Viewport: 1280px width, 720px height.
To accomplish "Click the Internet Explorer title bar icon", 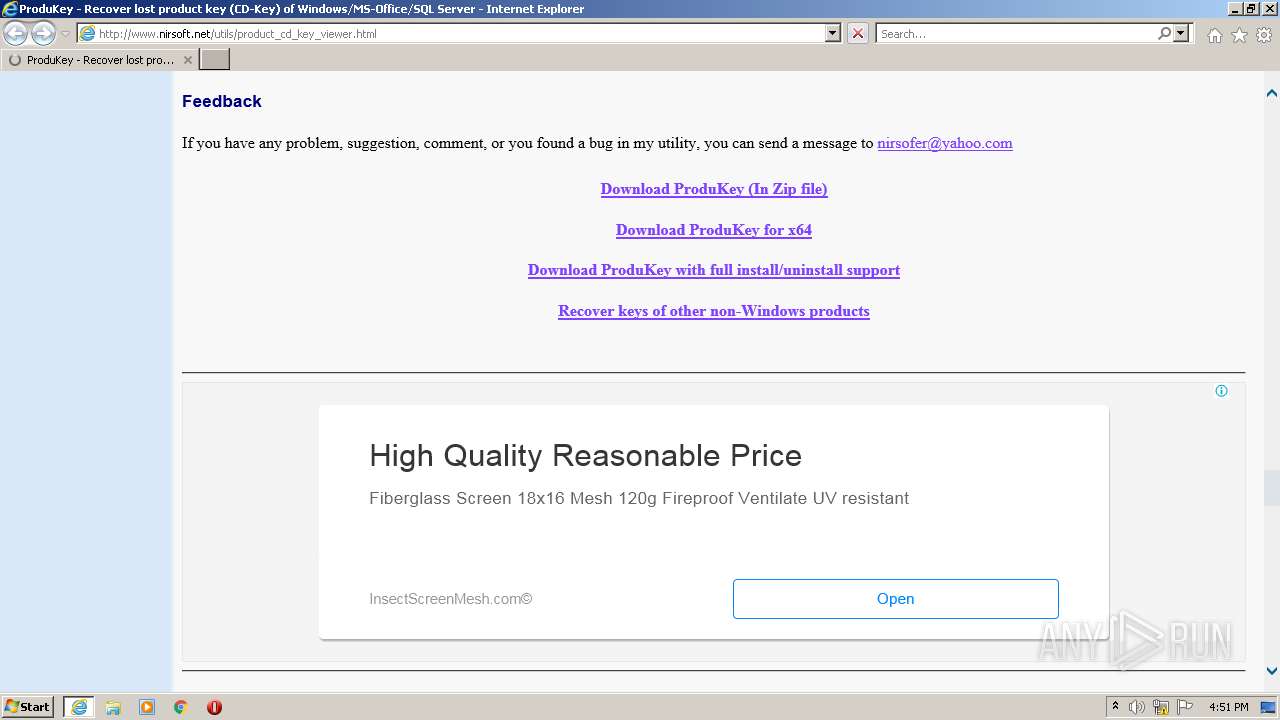I will [x=9, y=9].
